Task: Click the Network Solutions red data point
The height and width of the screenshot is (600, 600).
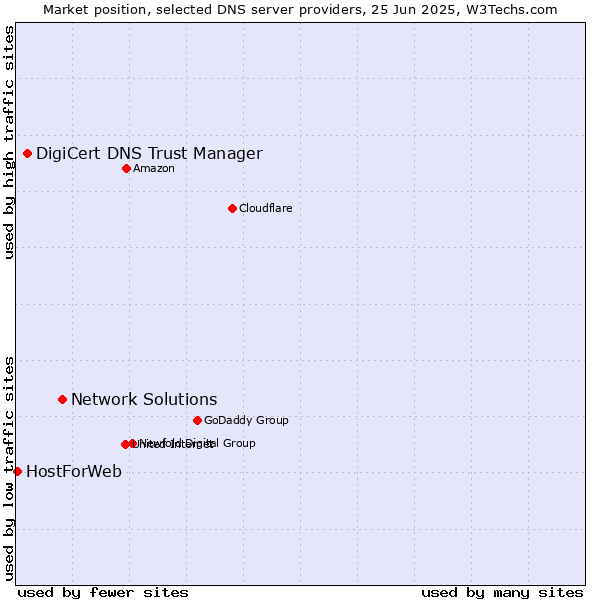Action: pyautogui.click(x=62, y=399)
